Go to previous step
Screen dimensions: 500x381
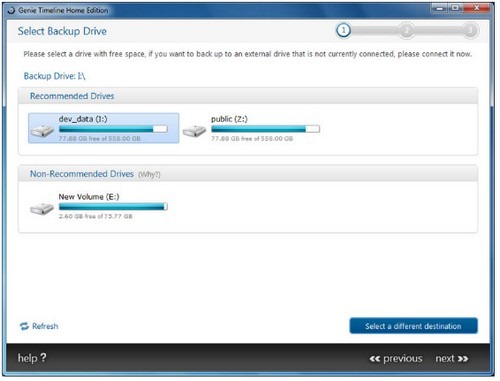396,359
